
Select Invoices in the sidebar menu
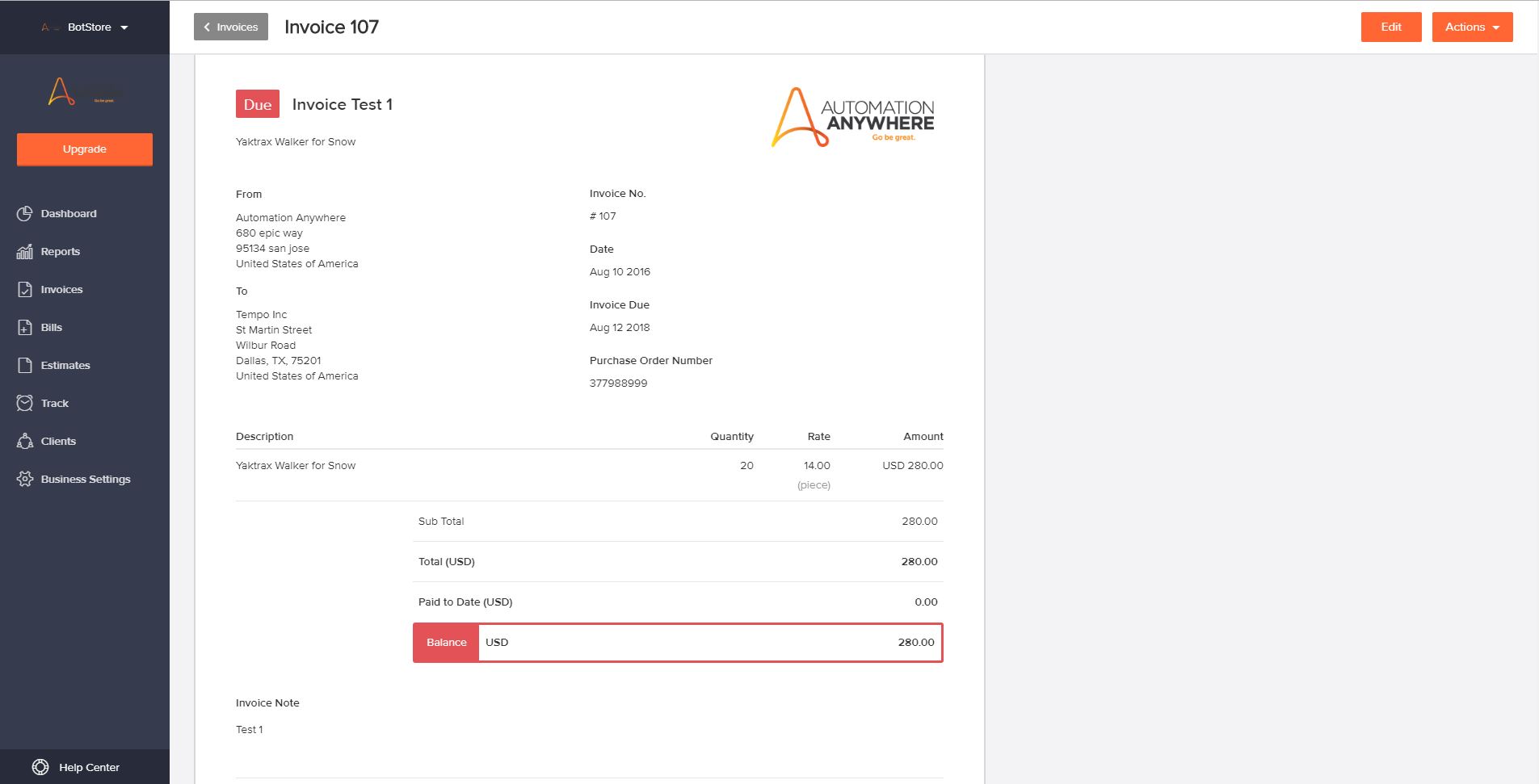62,290
